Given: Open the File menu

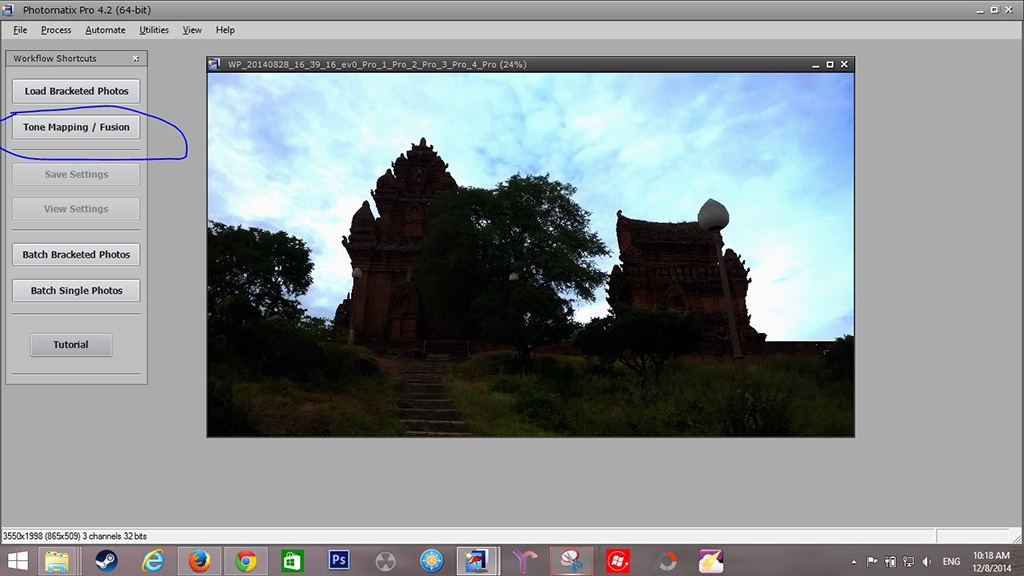Looking at the screenshot, I should (x=20, y=30).
